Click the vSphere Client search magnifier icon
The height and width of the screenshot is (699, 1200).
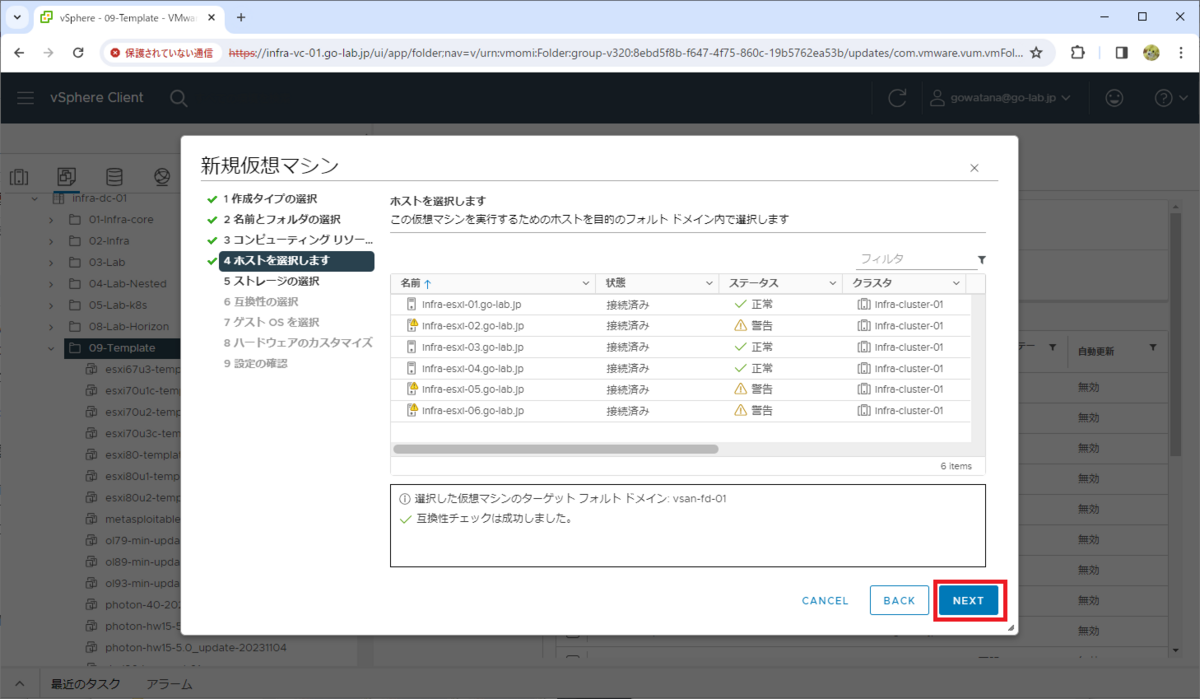point(178,98)
